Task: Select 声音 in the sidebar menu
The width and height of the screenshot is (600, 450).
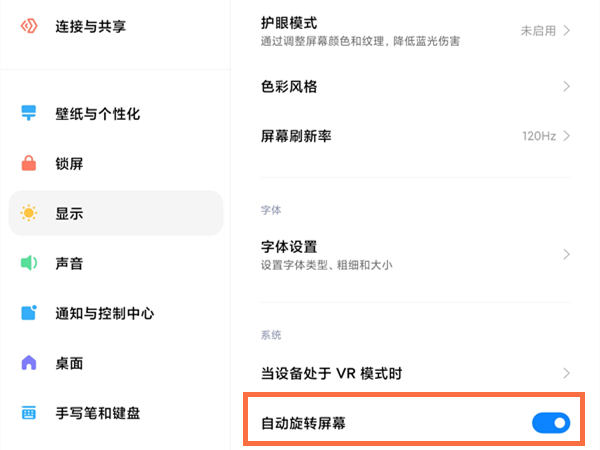Action: [x=69, y=263]
